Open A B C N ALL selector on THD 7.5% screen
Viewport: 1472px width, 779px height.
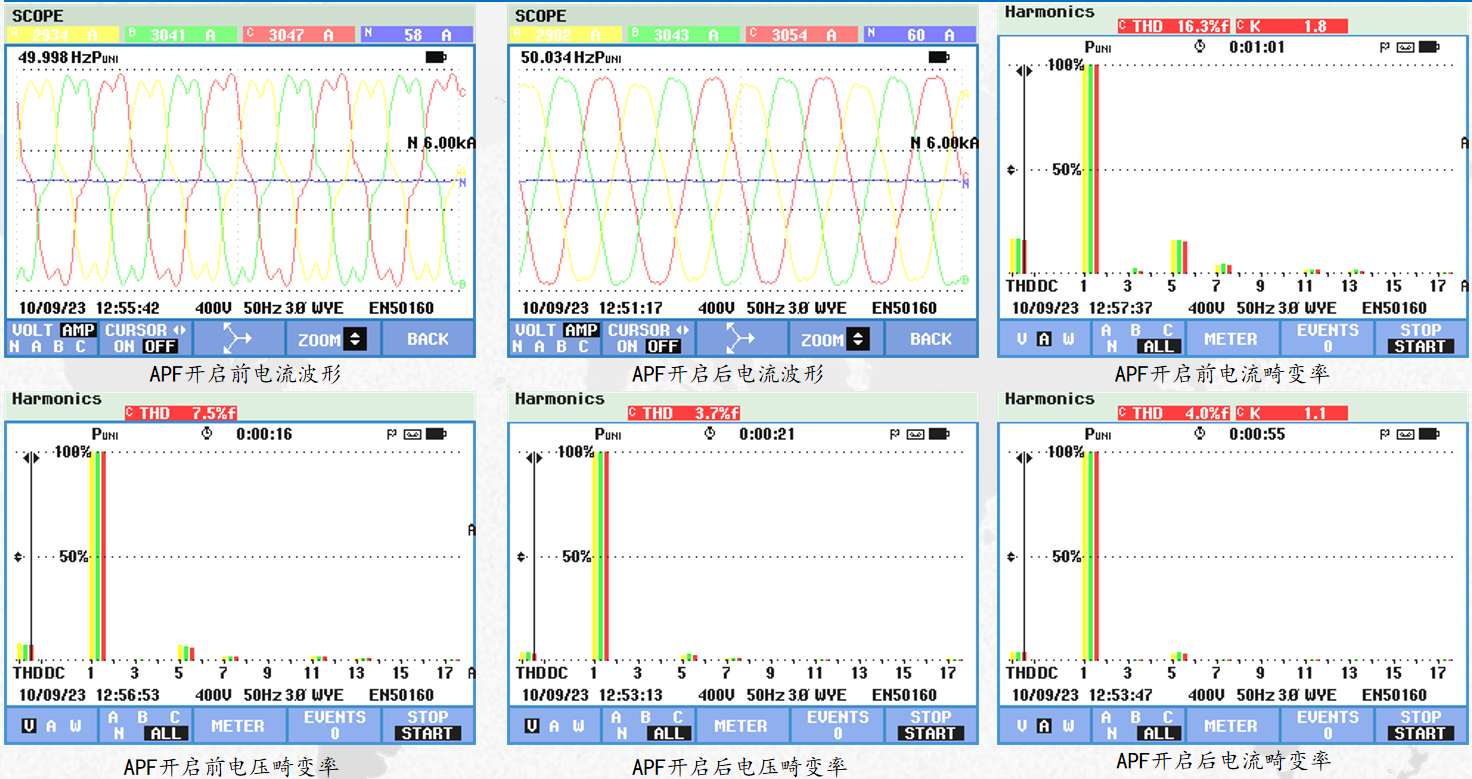145,725
